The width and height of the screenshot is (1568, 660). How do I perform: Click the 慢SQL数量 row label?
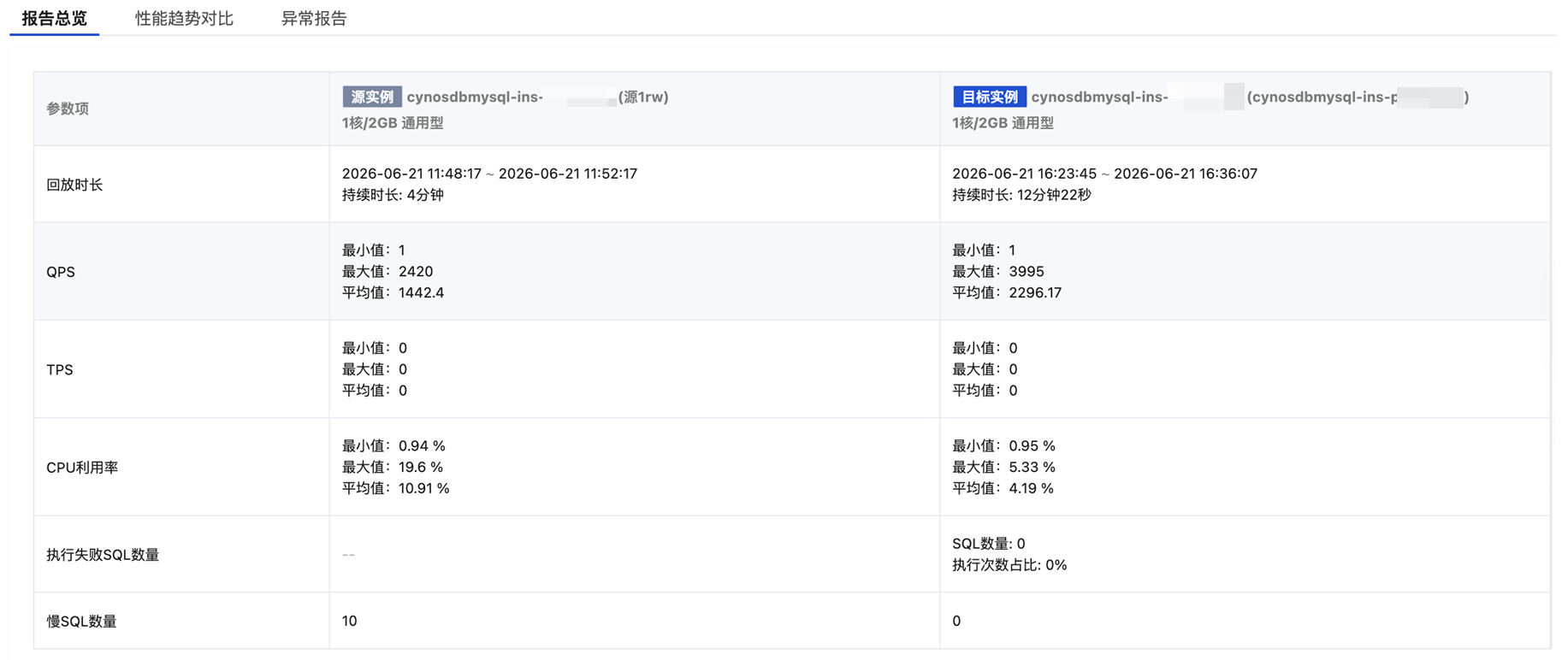81,622
